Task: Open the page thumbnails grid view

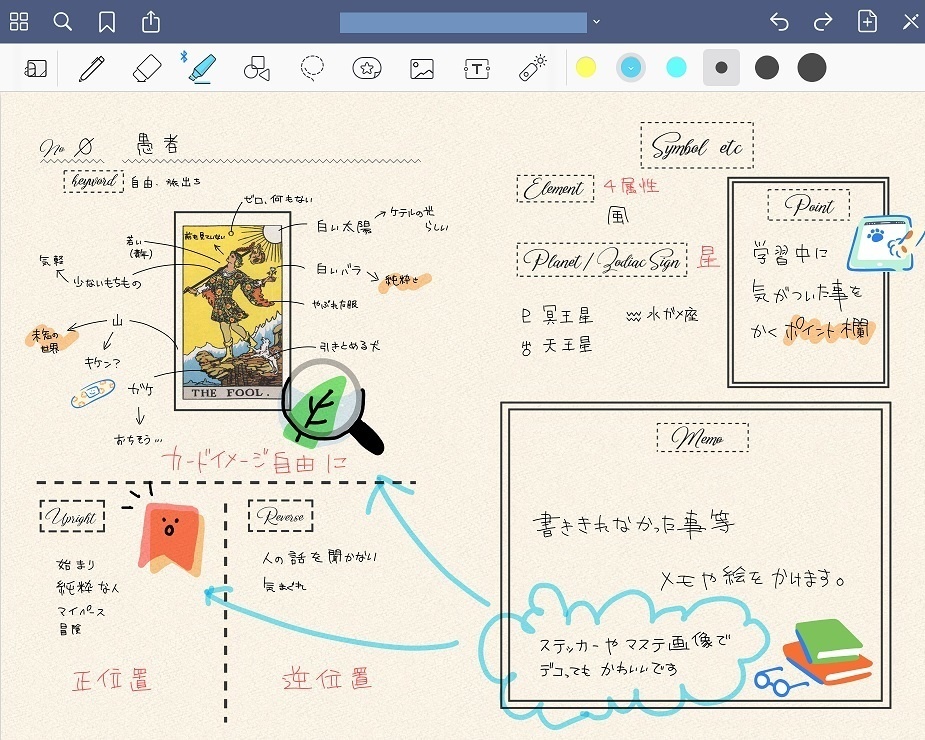Action: (x=19, y=21)
